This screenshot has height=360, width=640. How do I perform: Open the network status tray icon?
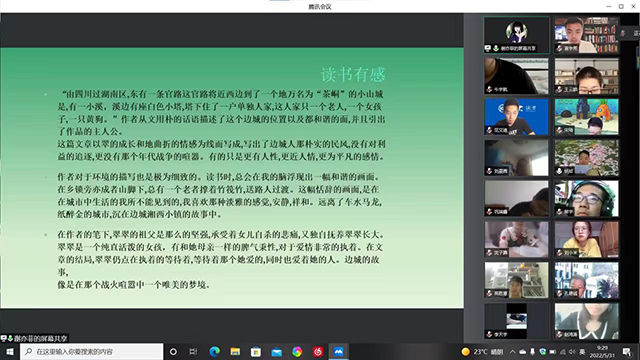563,351
